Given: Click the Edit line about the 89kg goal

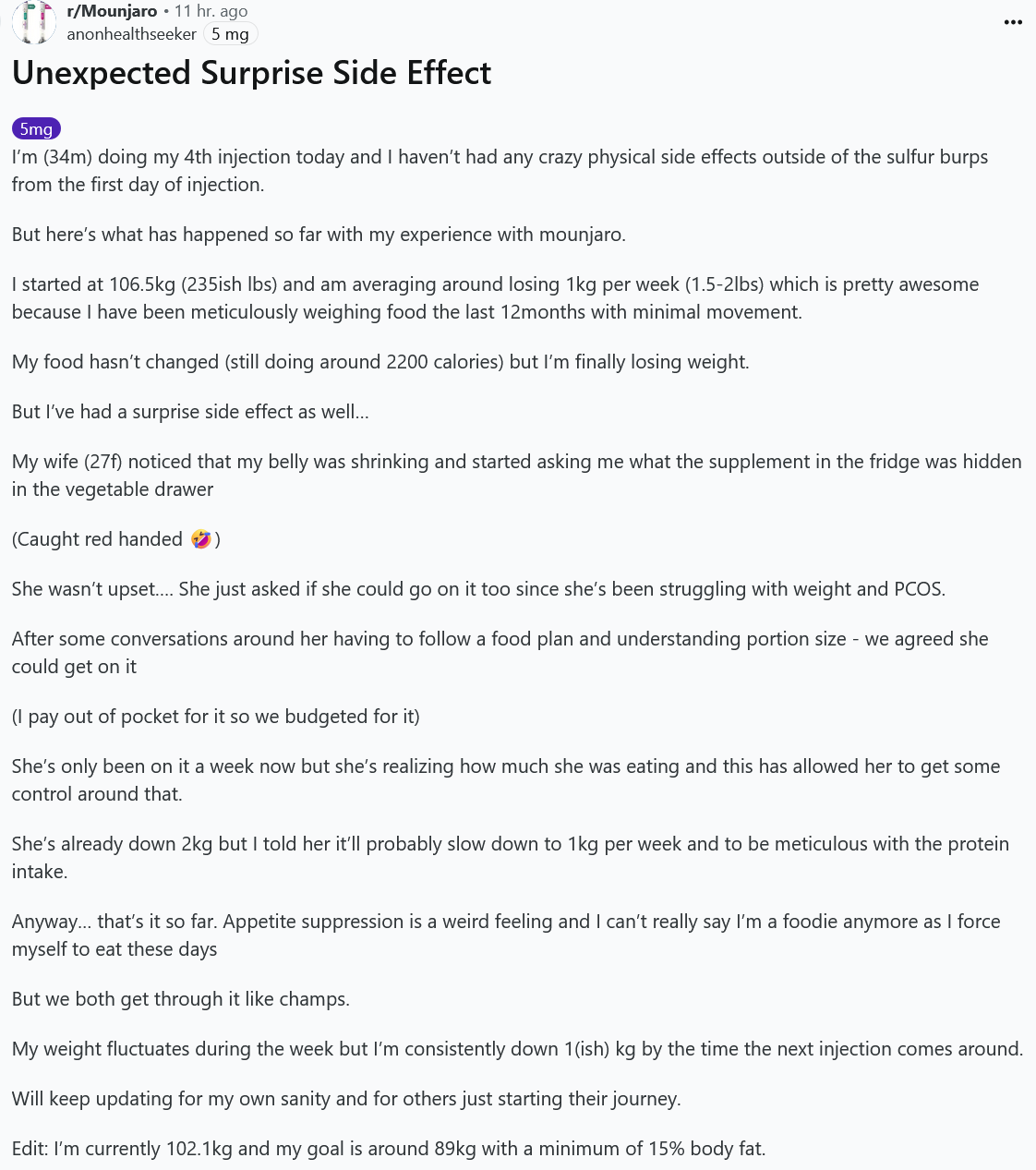Looking at the screenshot, I should 389,1149.
